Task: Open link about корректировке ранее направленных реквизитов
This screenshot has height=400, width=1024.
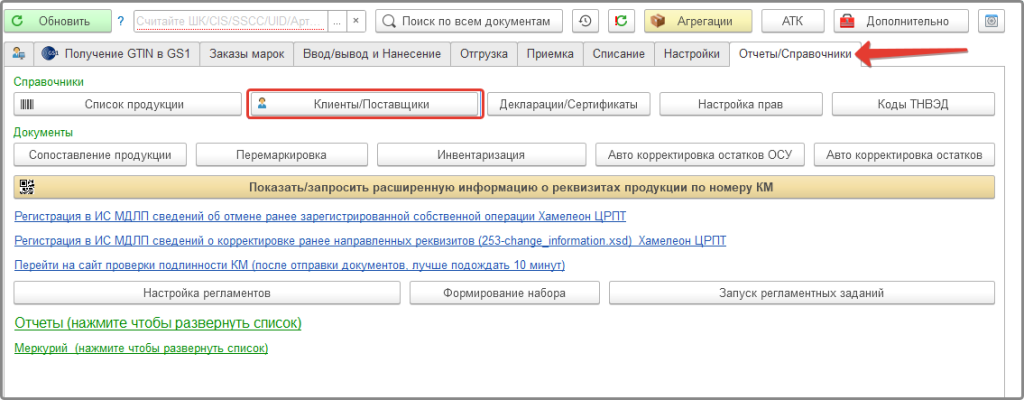Action: coord(370,241)
